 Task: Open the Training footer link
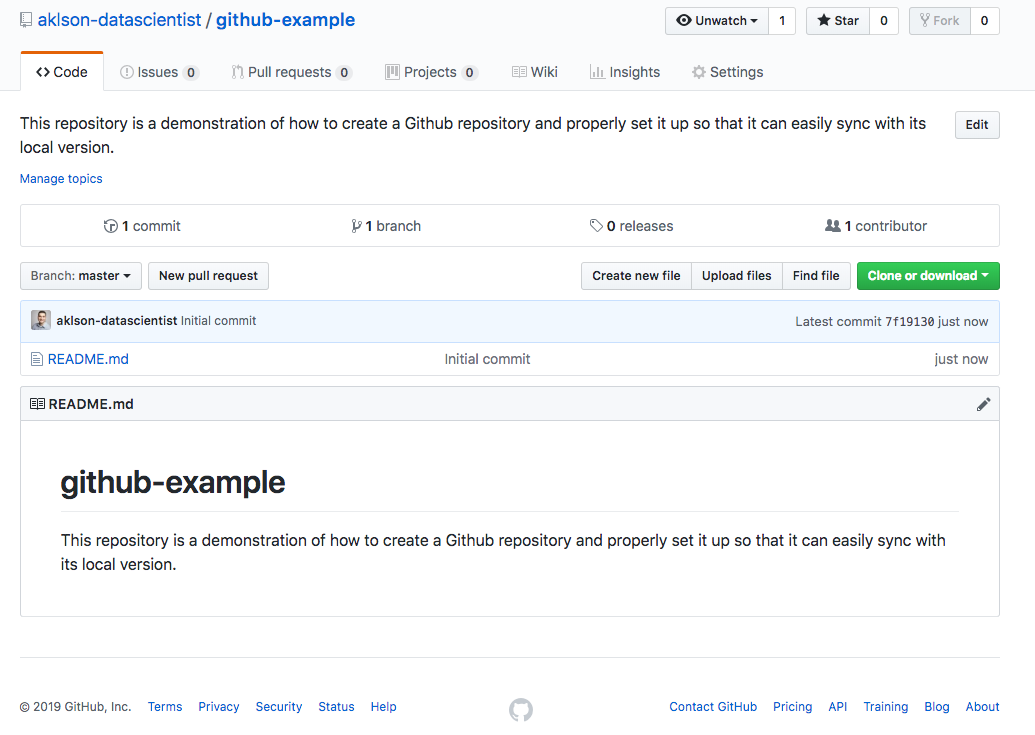click(x=886, y=707)
